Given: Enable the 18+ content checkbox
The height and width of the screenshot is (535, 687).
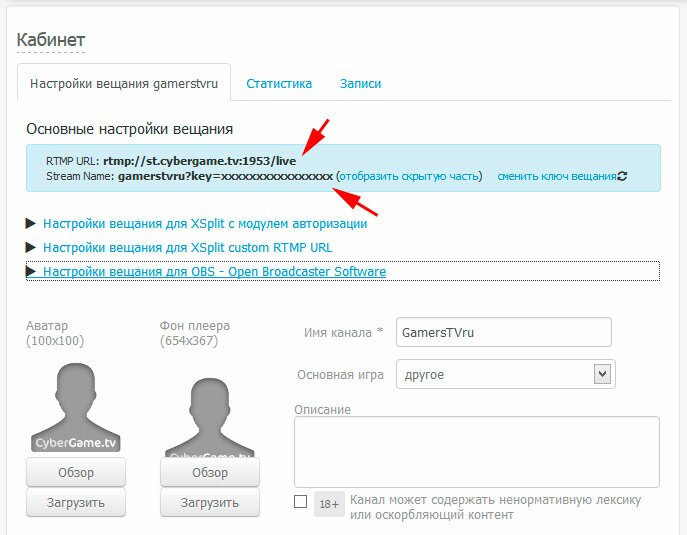Looking at the screenshot, I should (300, 501).
